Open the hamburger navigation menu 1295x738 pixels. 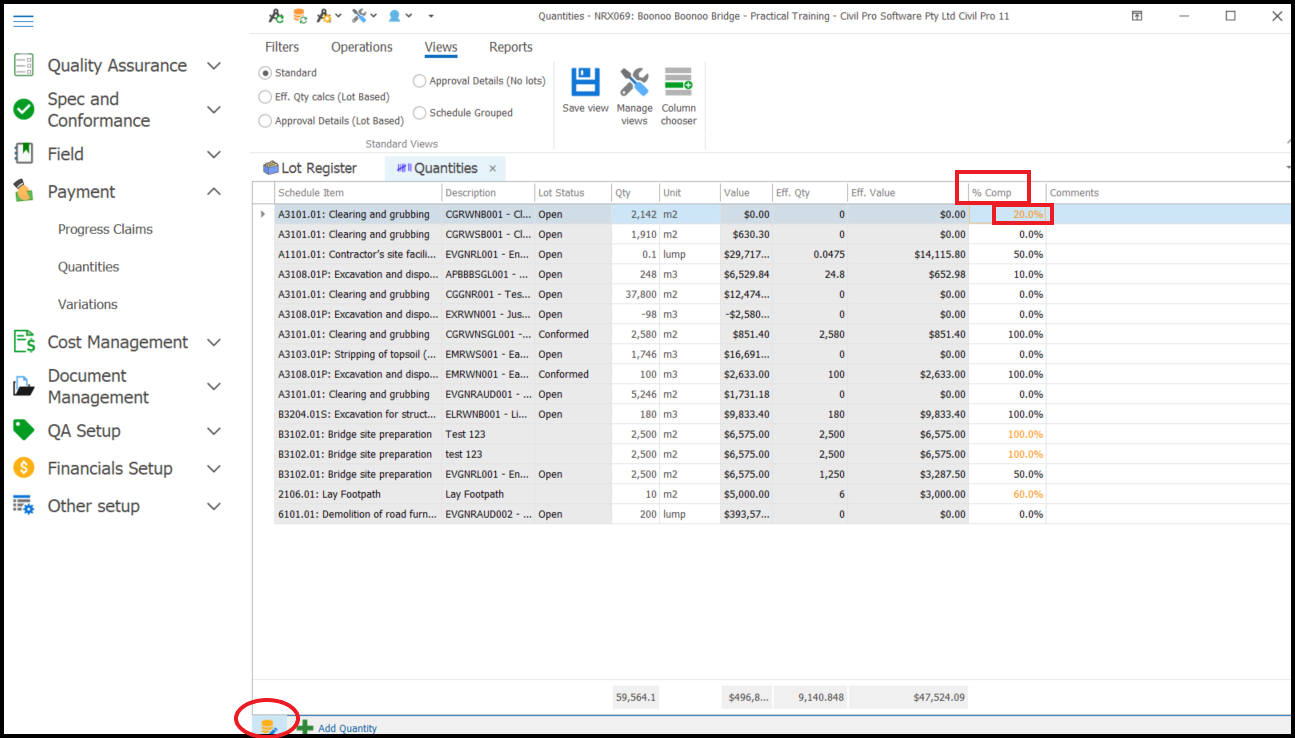(23, 21)
